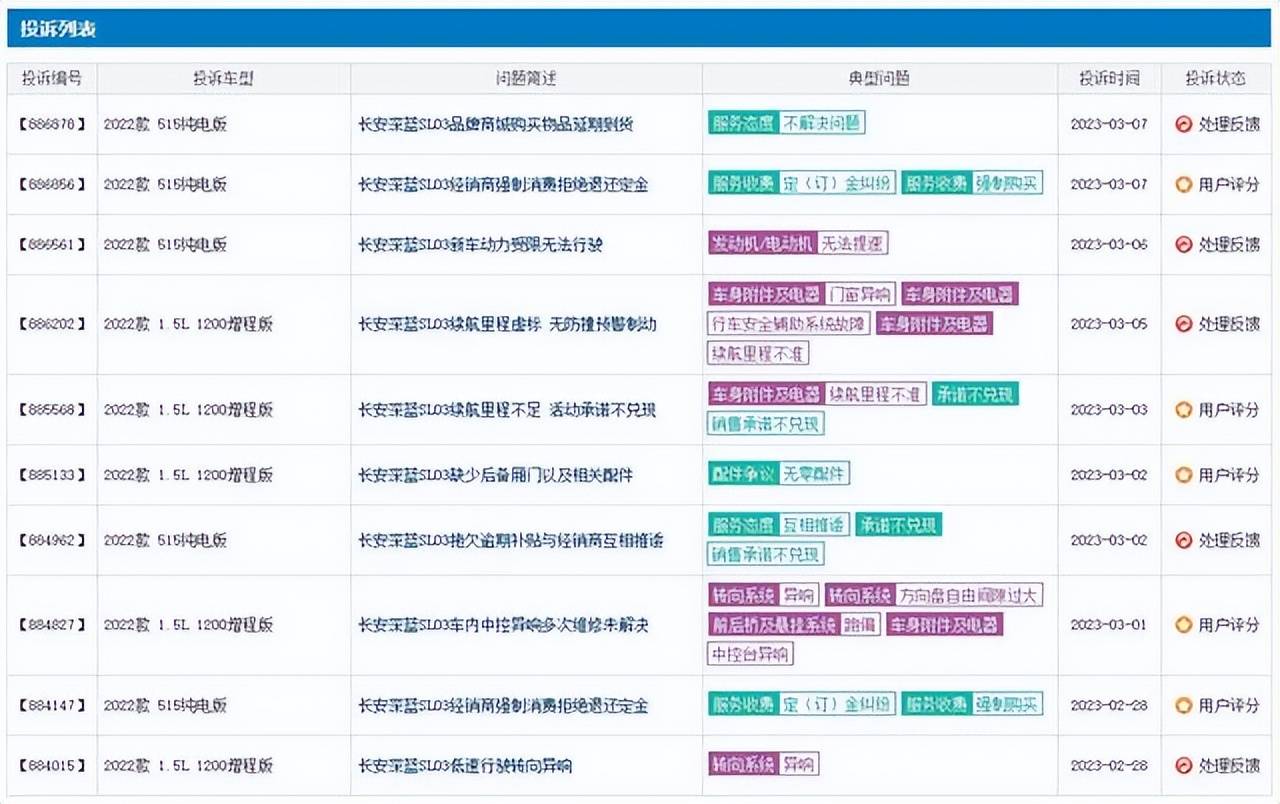Viewport: 1280px width, 804px height.
Task: Click the 2022款 515纯电版 model in row 884962
Action: (x=165, y=540)
